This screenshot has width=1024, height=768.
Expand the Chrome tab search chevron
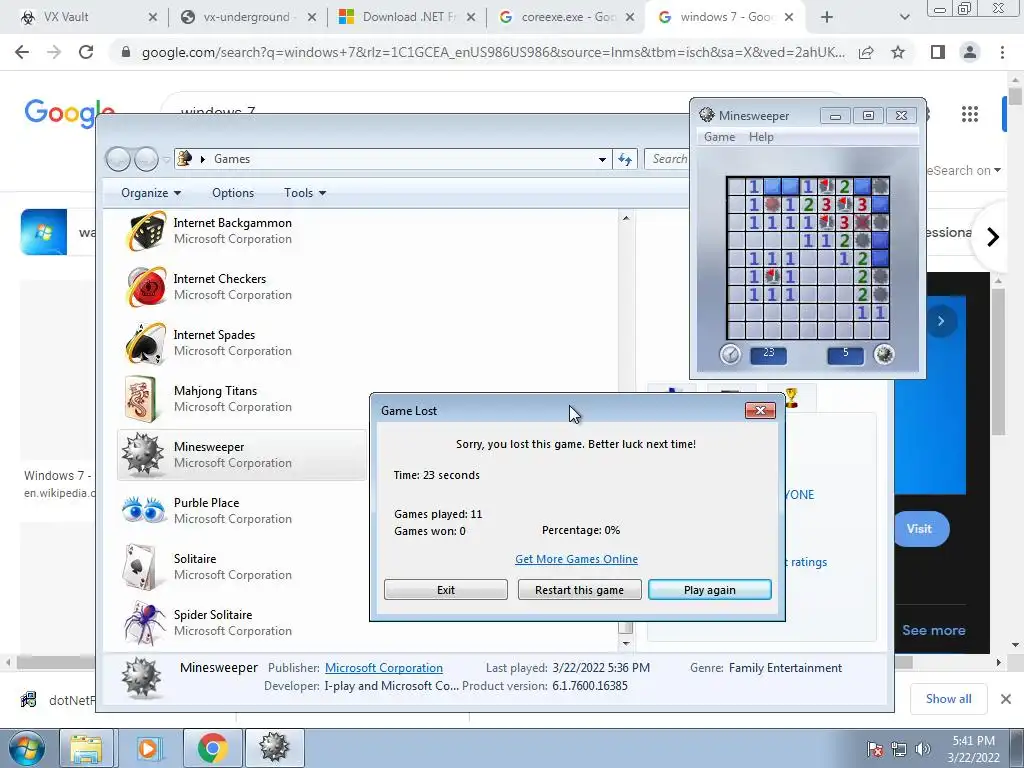[904, 17]
